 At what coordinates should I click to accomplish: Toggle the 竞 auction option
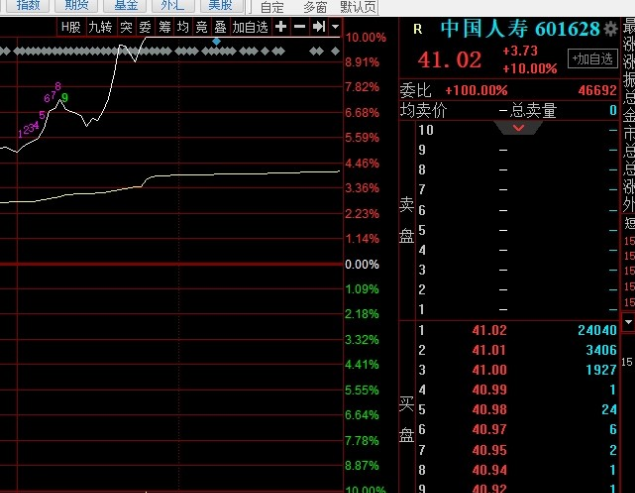click(201, 27)
